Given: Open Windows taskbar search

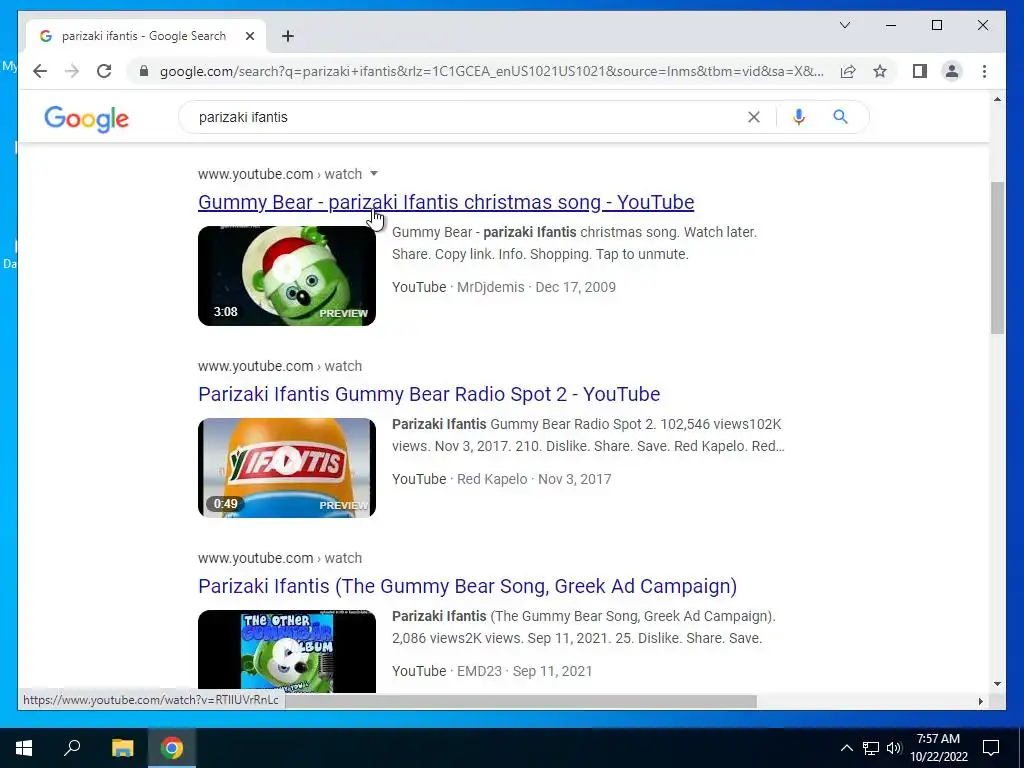Looking at the screenshot, I should click(72, 748).
